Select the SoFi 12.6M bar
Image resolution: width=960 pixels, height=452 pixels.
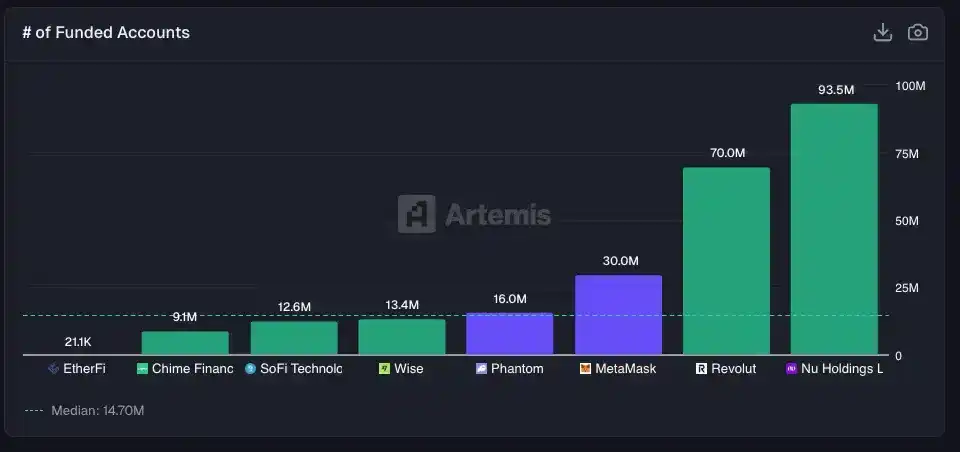[293, 338]
